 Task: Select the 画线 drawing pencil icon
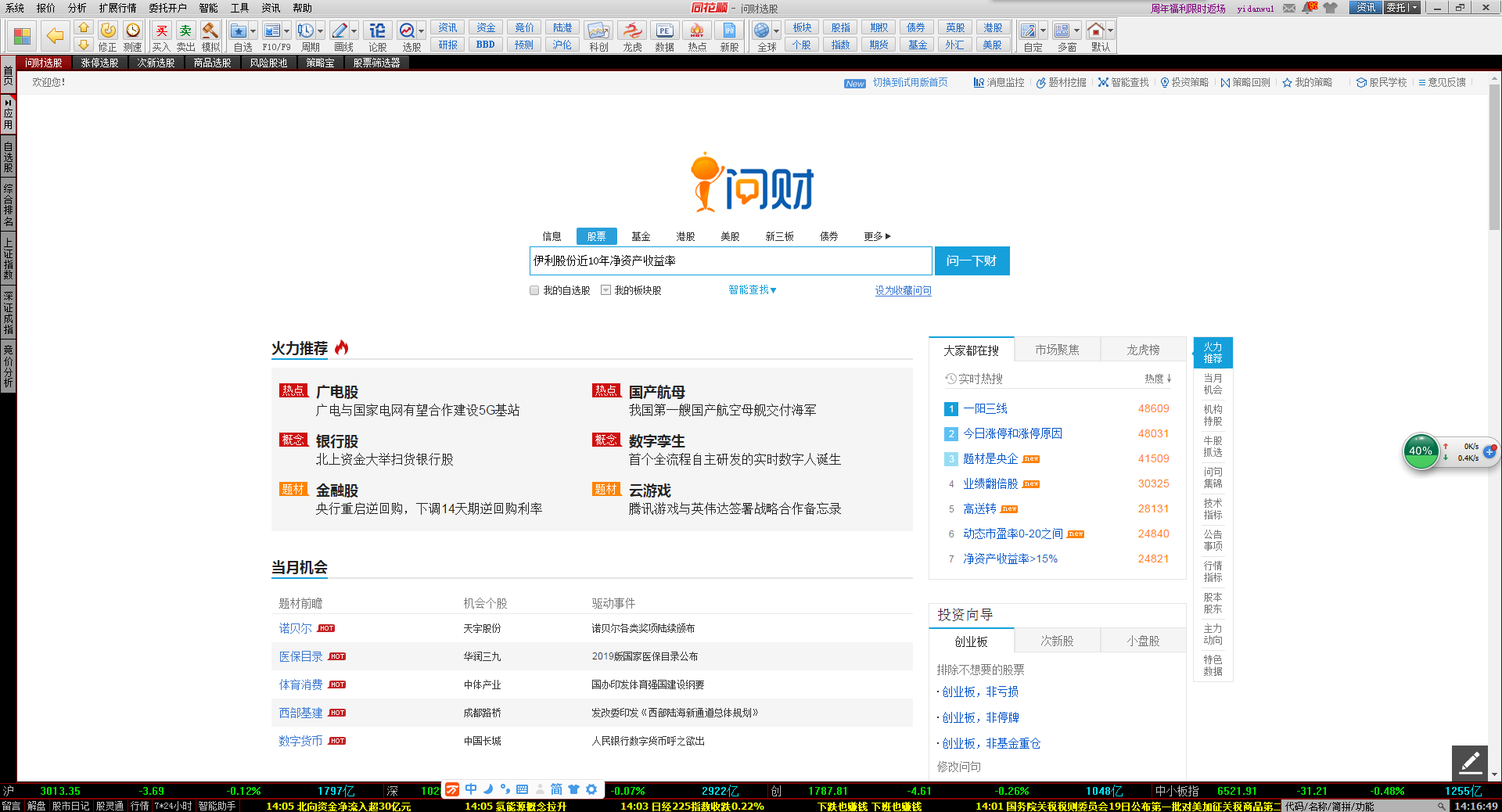[x=340, y=31]
